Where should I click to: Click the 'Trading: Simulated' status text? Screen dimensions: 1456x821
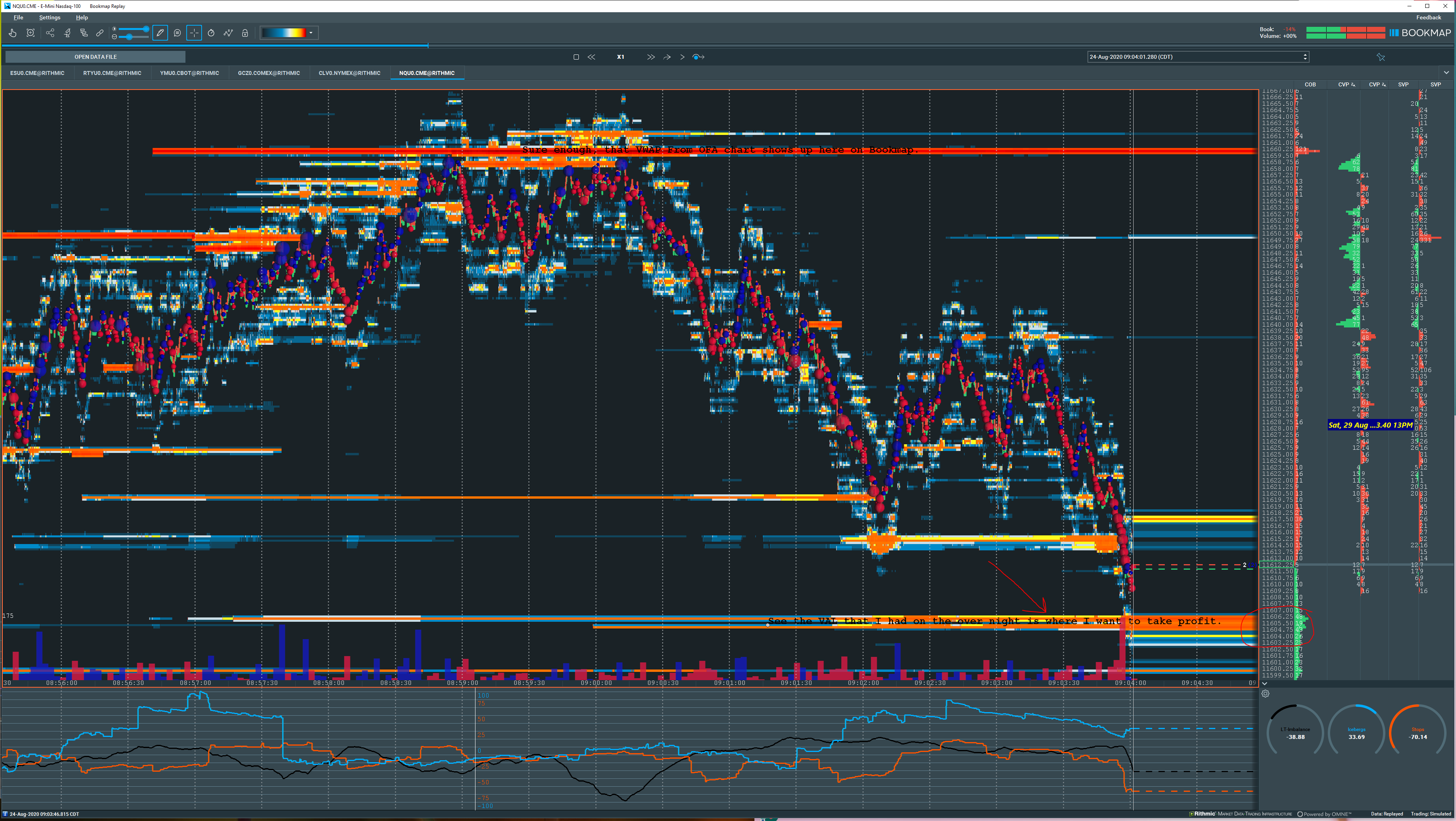click(x=1431, y=814)
